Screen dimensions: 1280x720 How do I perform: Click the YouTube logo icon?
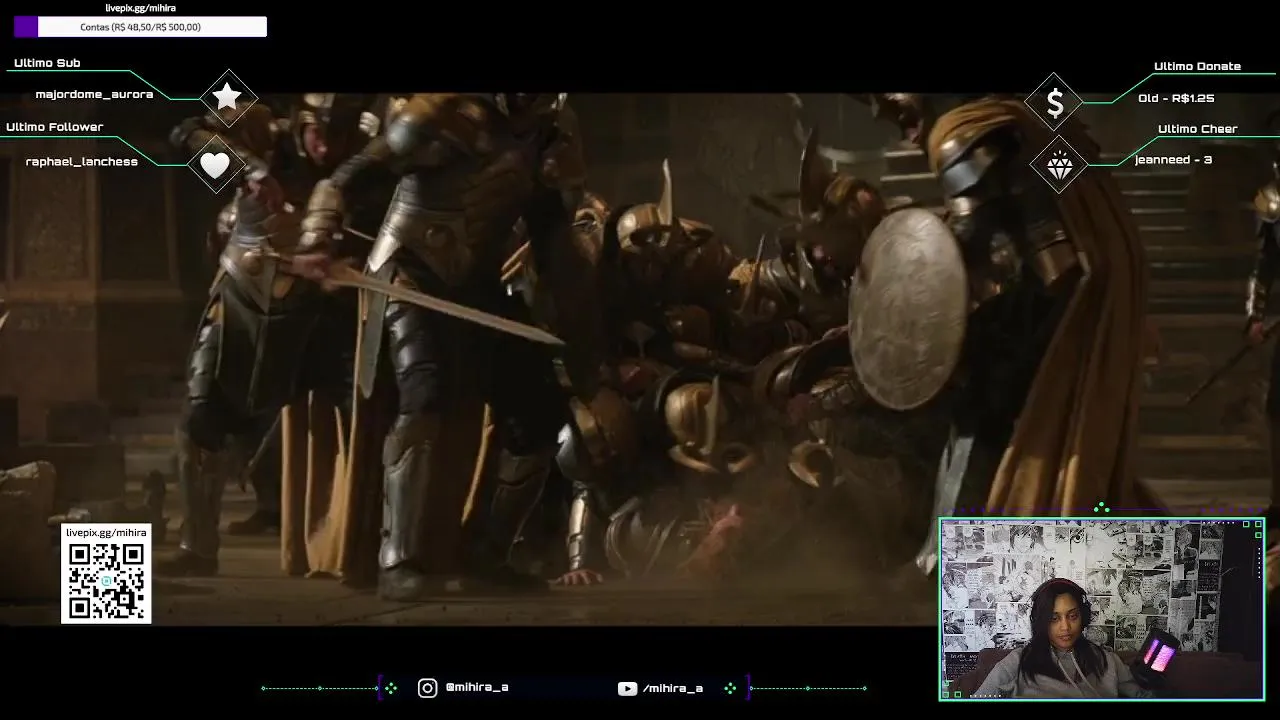627,688
